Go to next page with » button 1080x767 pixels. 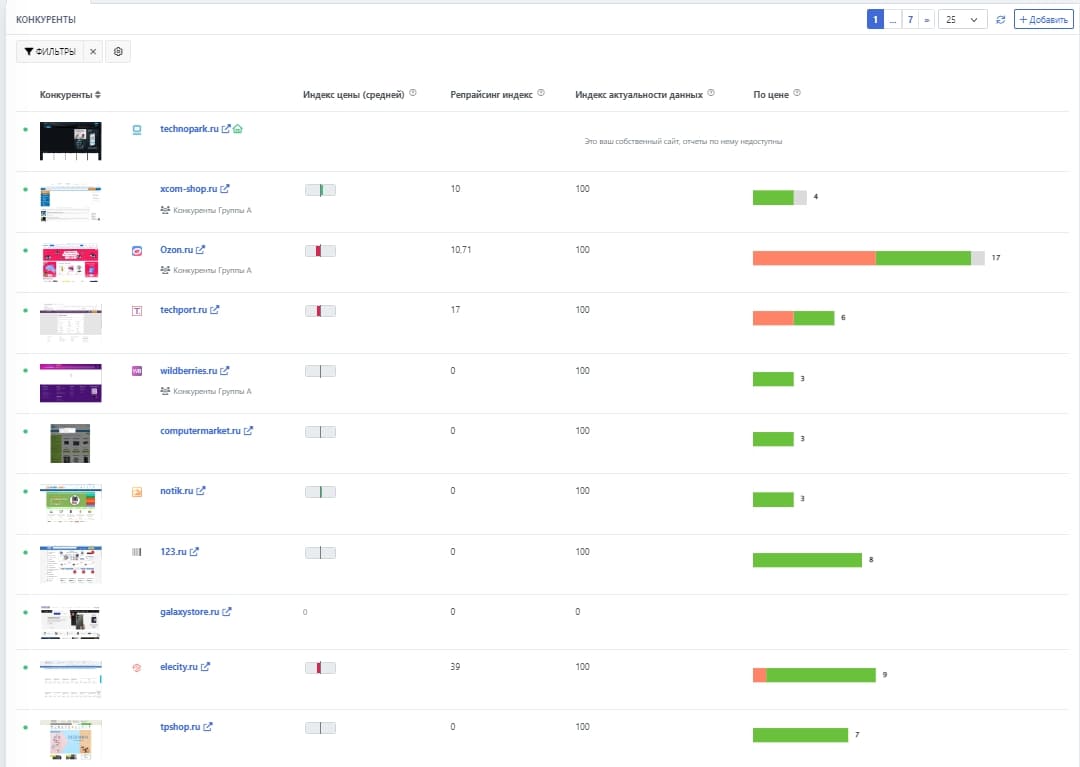click(x=926, y=20)
